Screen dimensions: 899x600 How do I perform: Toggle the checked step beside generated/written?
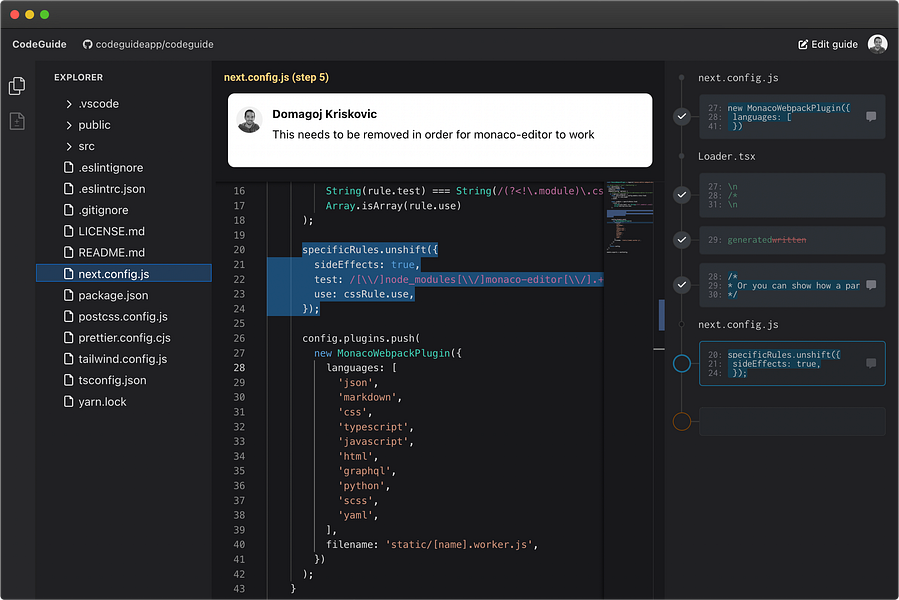(x=682, y=240)
